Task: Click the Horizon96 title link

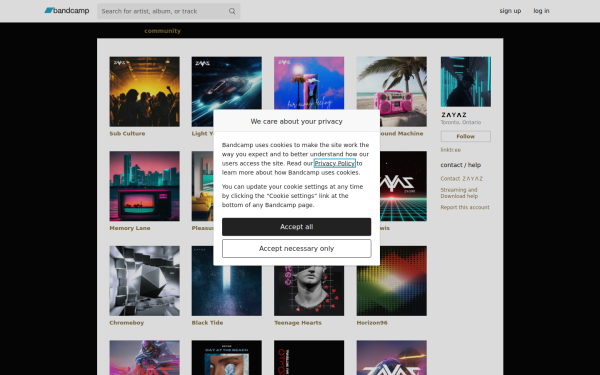Action: click(x=372, y=323)
